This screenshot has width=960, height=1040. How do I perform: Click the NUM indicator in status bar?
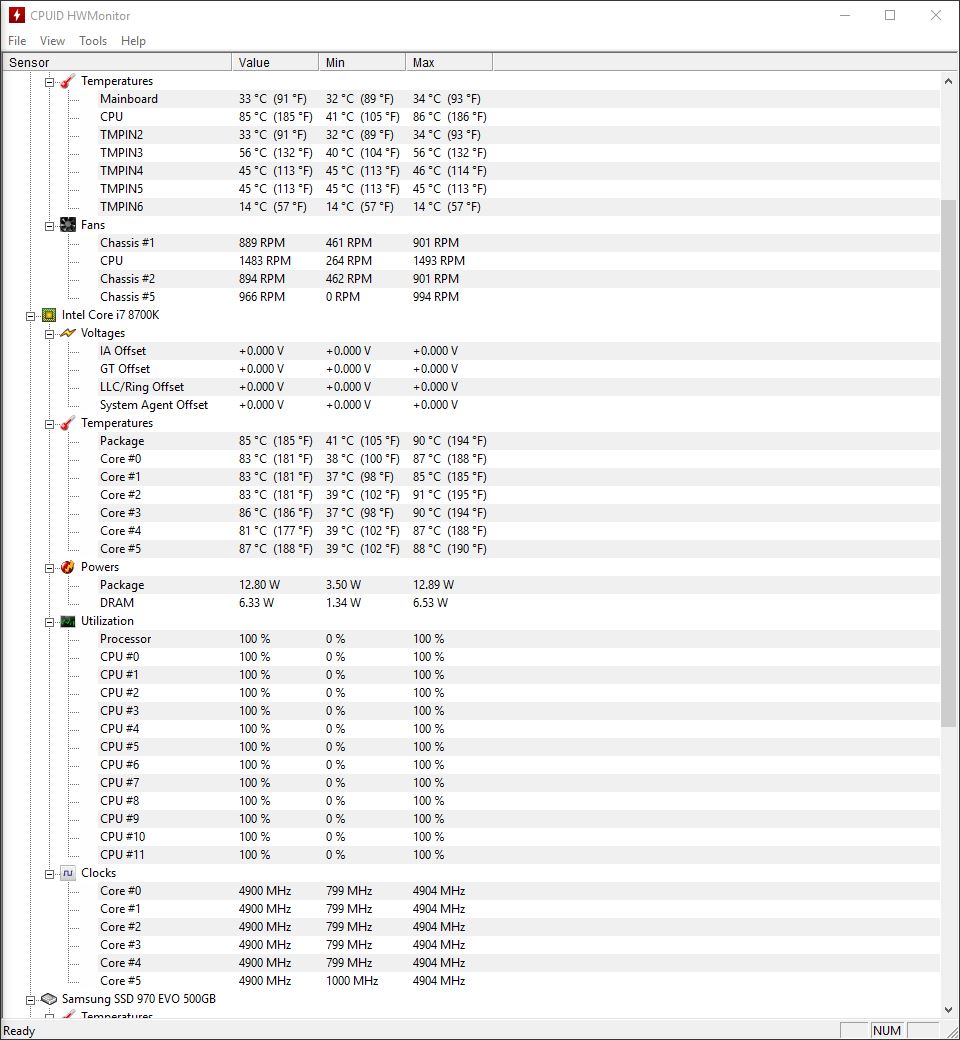tap(887, 1031)
